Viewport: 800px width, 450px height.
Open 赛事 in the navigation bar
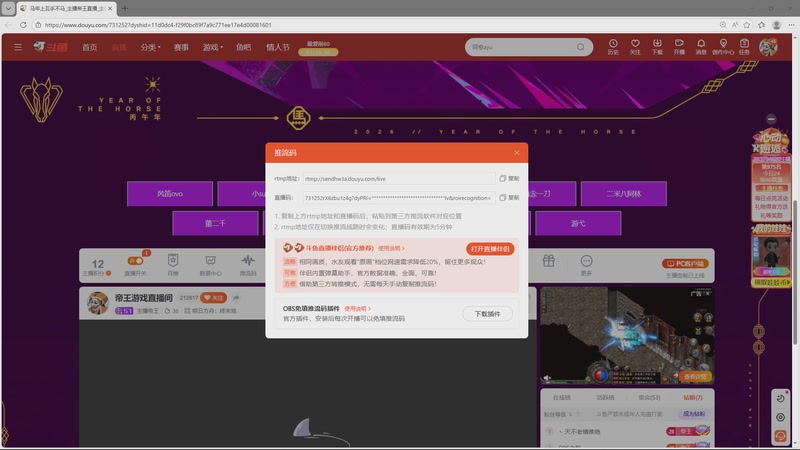(181, 47)
